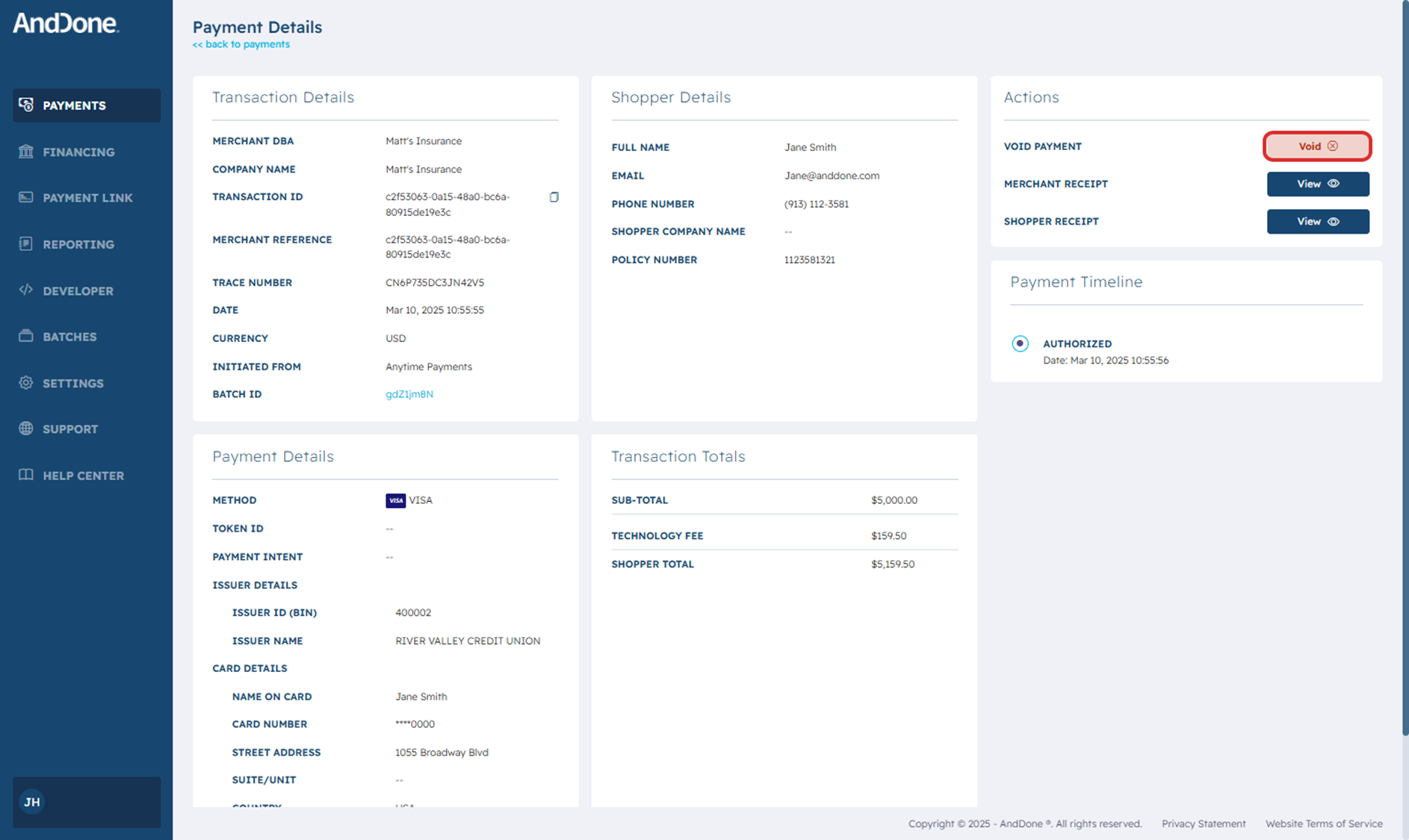This screenshot has width=1409, height=840.
Task: Open the JH user profile menu
Action: point(32,802)
